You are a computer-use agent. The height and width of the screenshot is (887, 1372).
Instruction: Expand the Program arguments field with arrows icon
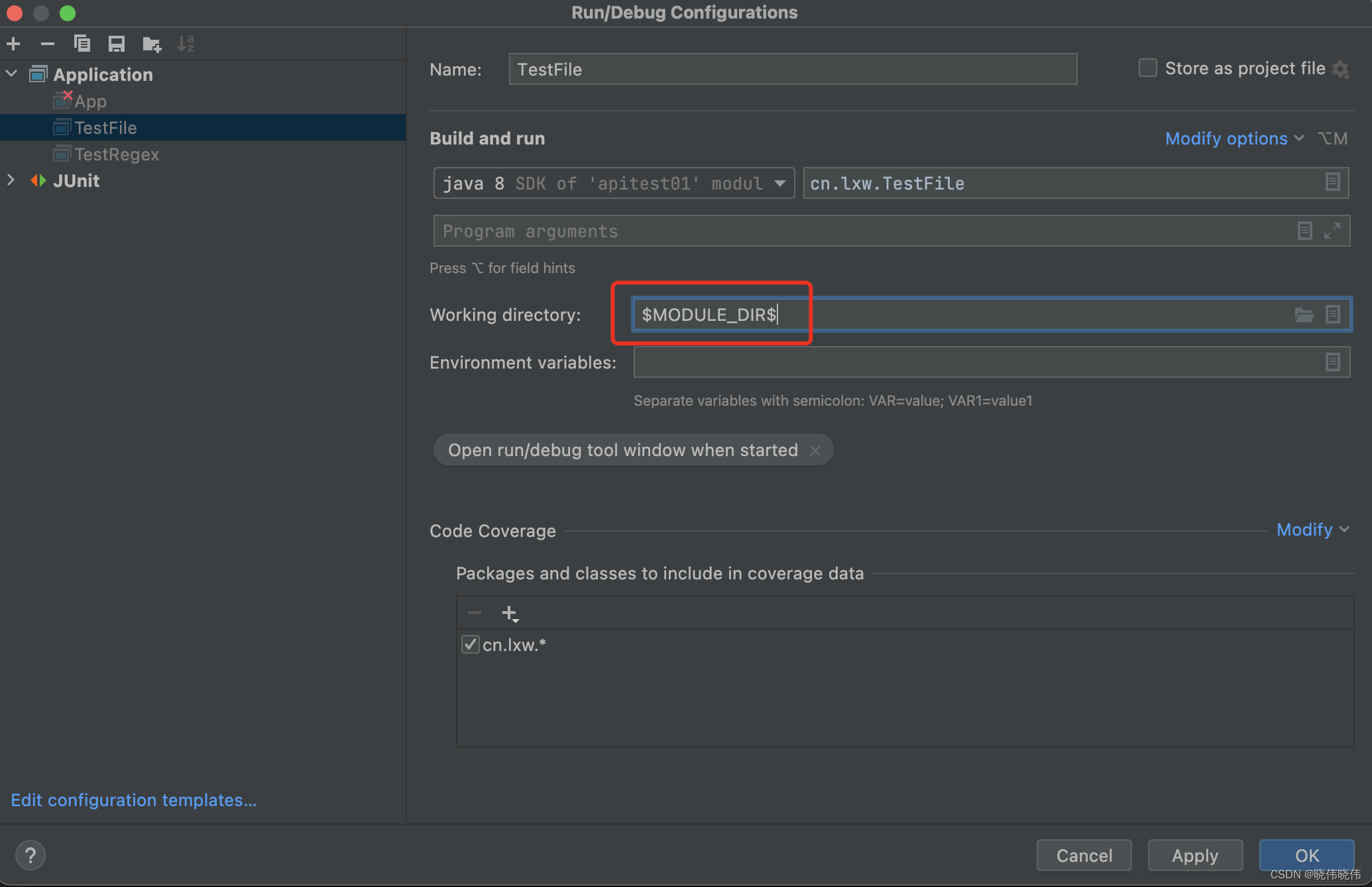1332,231
